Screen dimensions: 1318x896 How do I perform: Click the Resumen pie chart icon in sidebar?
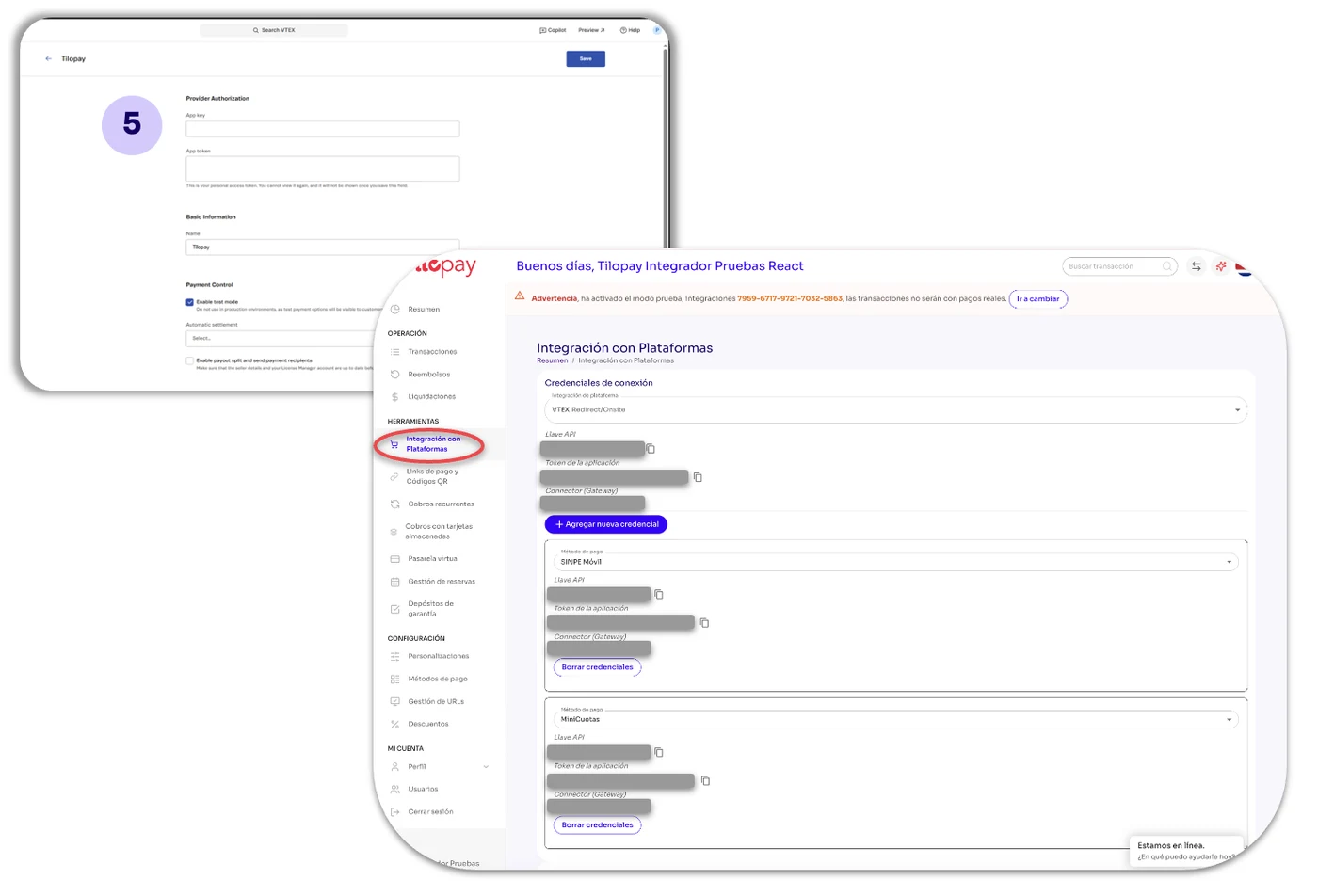(395, 310)
